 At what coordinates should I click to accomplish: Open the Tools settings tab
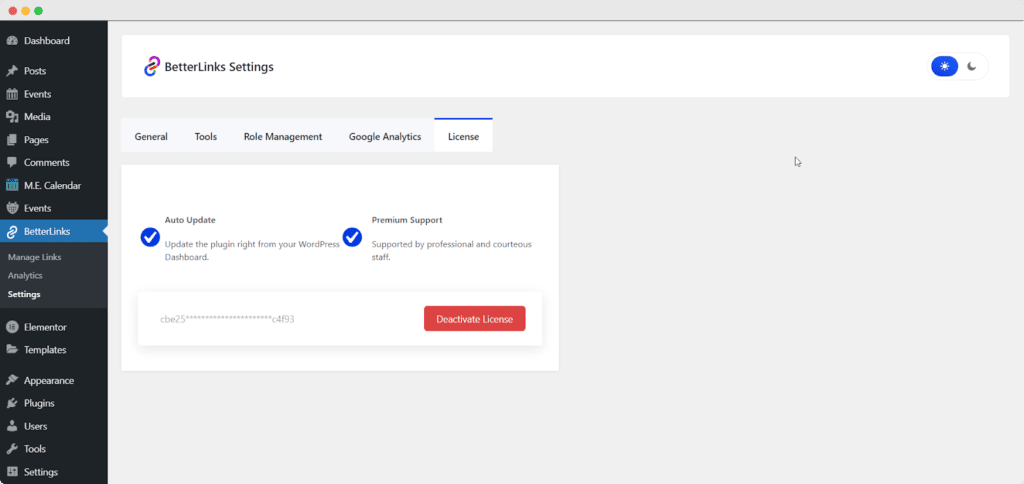pos(206,137)
